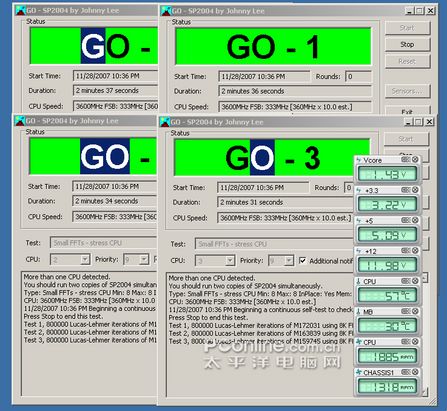Viewport: 447px width, 411px height.
Task: Open settings icon on +12 voltage widget
Action: (405, 251)
